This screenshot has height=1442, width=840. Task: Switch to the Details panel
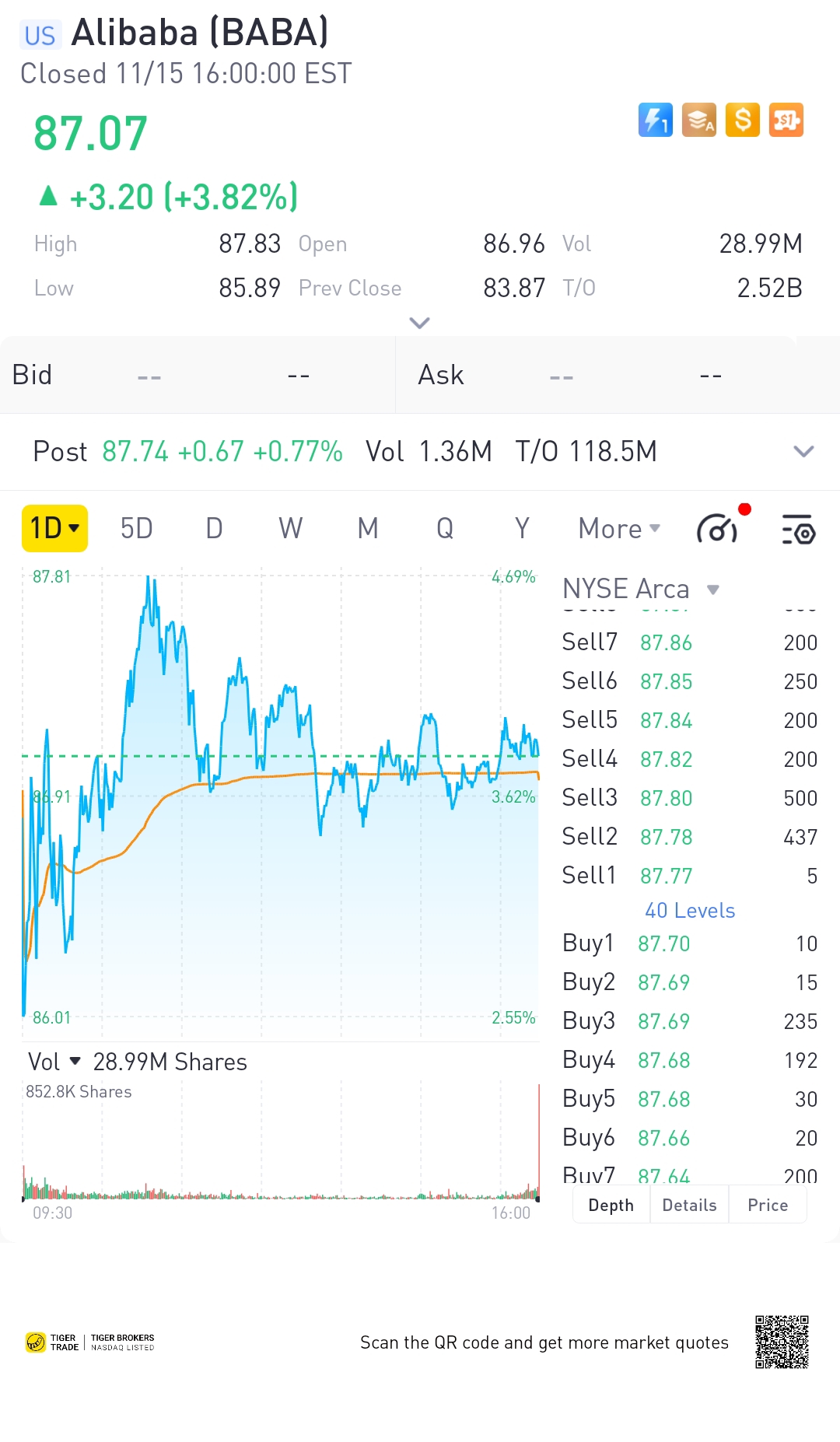click(689, 1205)
